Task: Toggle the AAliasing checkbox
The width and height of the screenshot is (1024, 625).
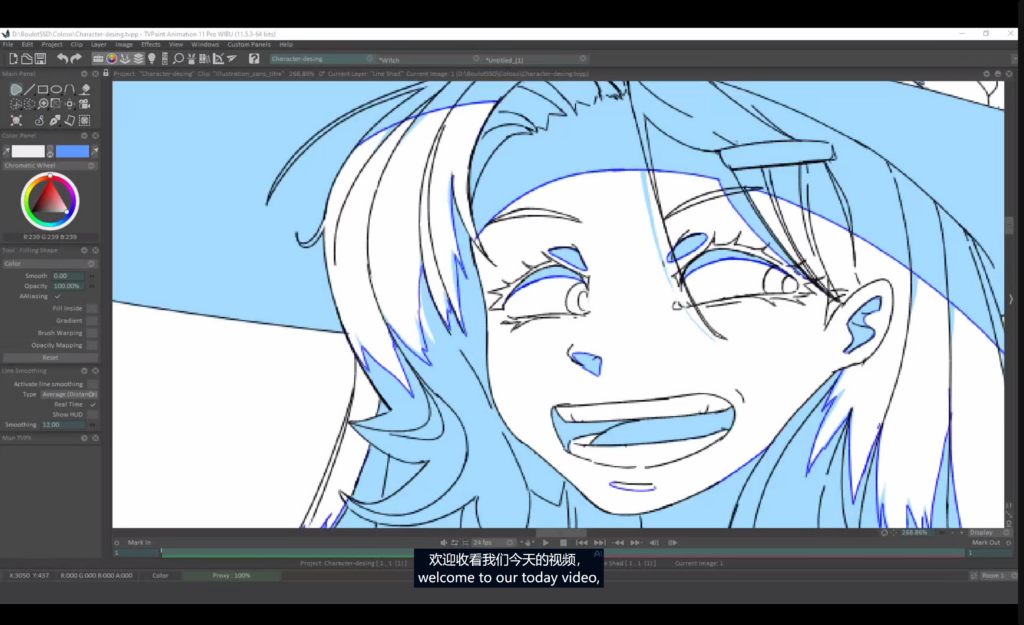Action: tap(57, 296)
